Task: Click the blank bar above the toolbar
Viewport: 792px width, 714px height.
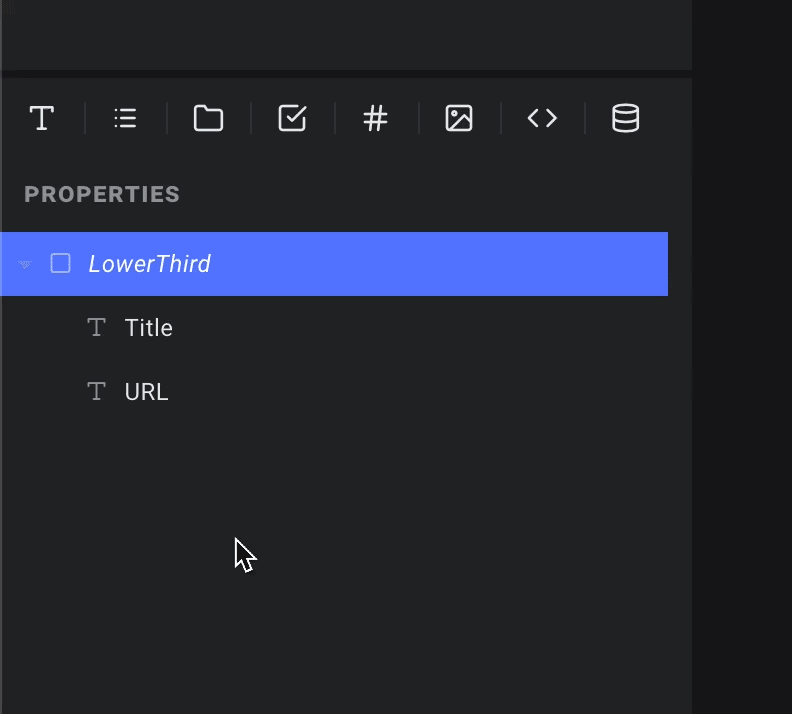Action: 346,34
